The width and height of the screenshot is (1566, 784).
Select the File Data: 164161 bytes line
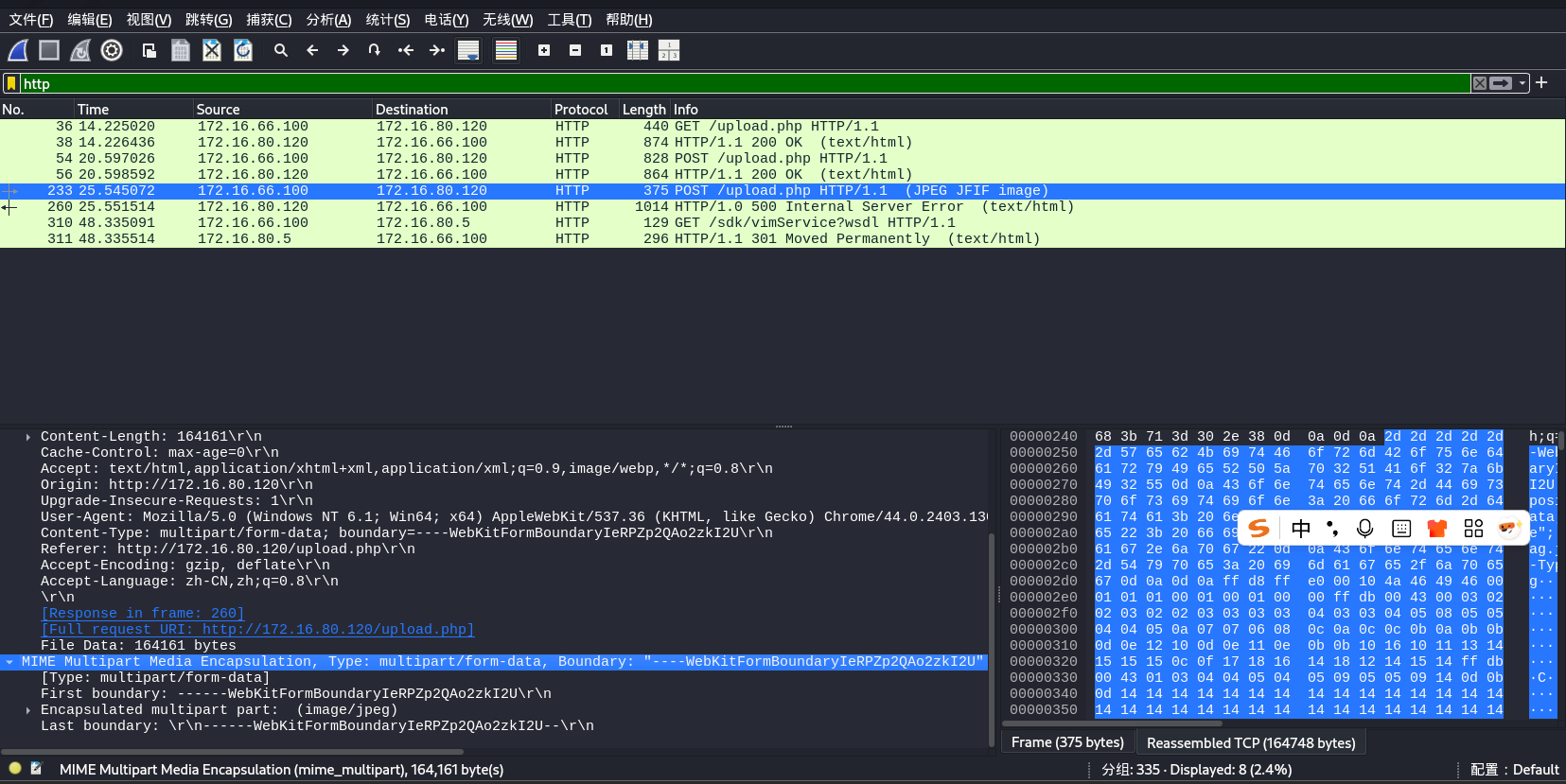coord(138,646)
